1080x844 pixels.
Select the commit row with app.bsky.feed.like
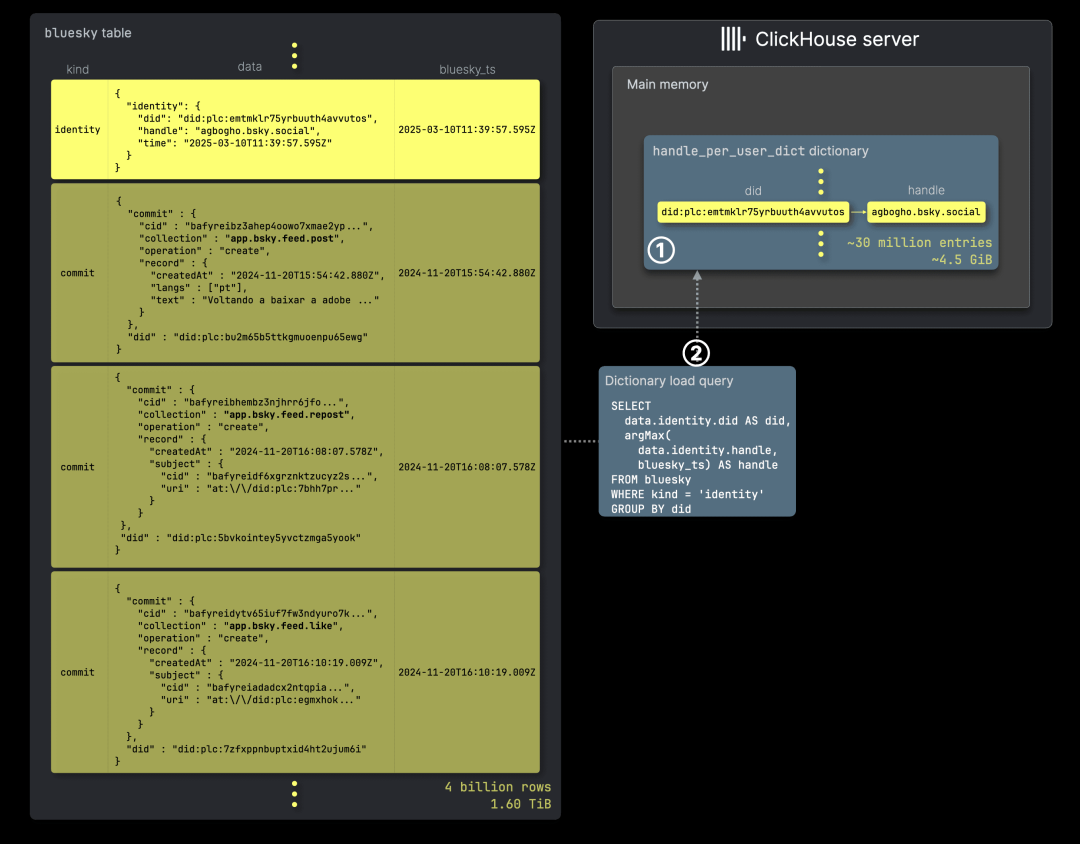point(295,672)
